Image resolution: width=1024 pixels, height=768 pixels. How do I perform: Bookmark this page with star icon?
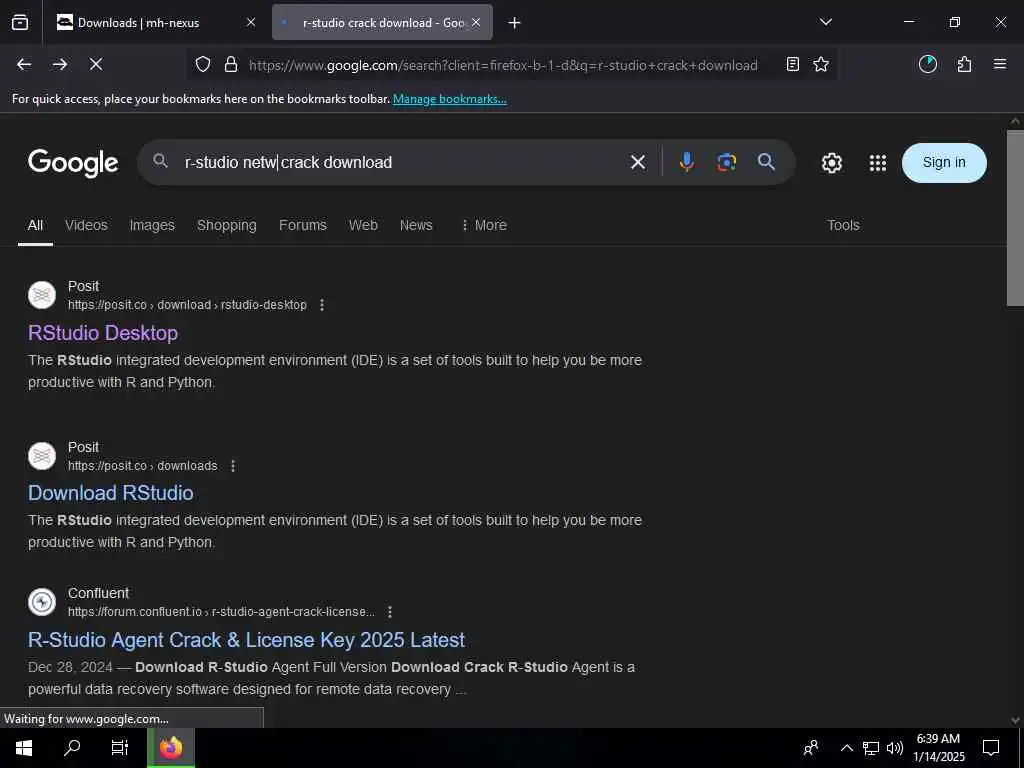coord(821,64)
